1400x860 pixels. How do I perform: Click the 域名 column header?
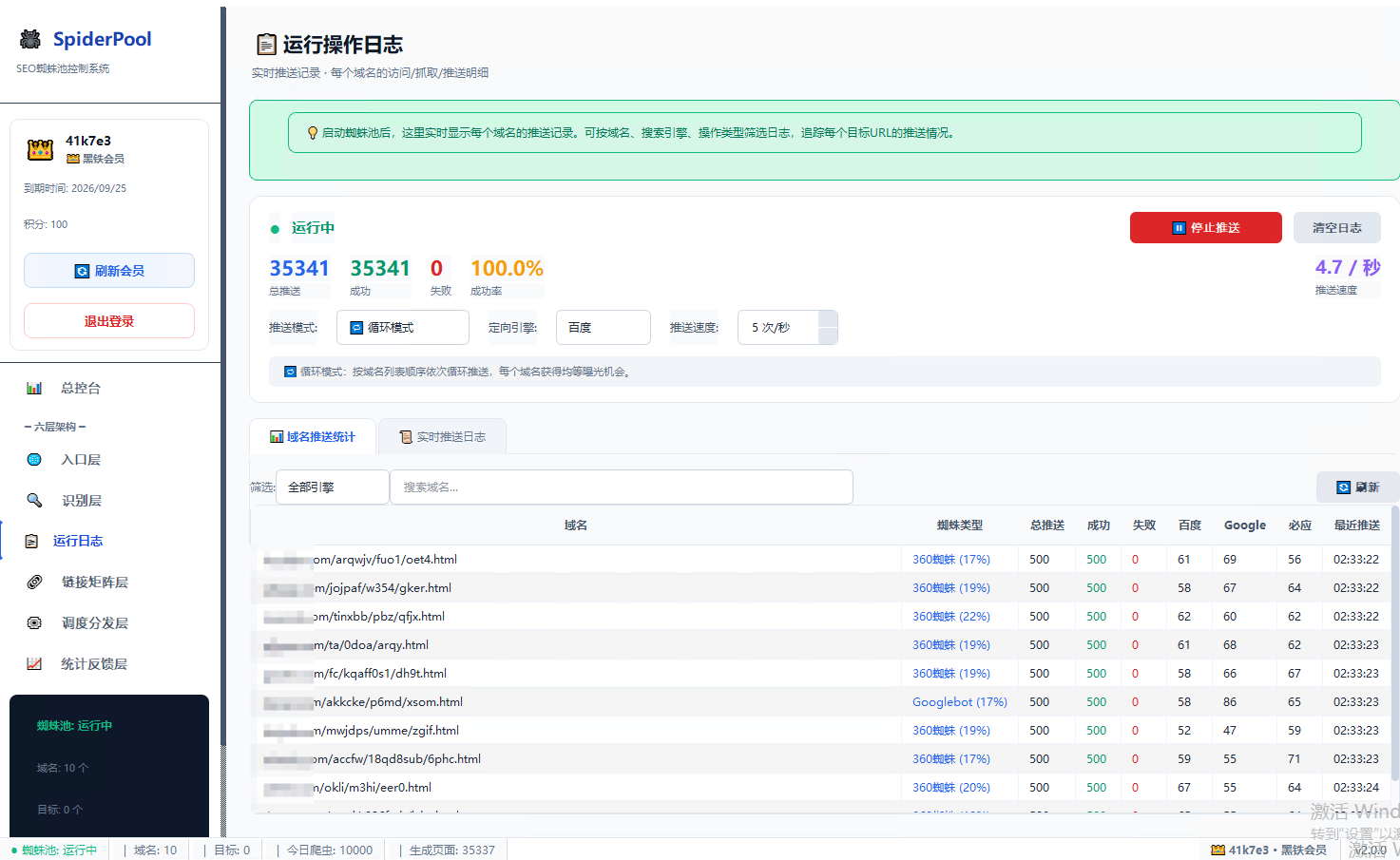pos(576,526)
